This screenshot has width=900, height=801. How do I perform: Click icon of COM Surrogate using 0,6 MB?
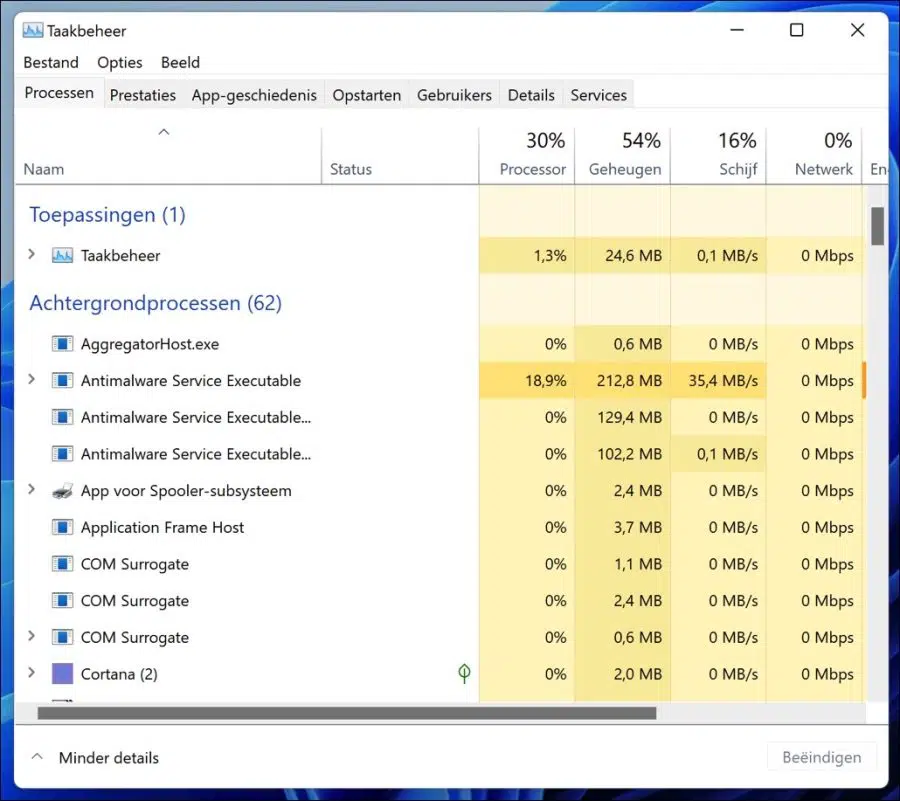point(62,637)
